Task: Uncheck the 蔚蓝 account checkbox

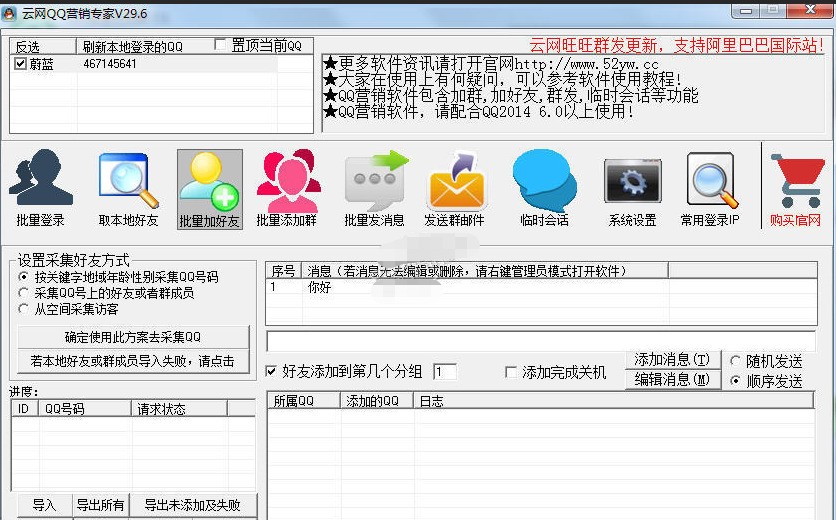Action: (20, 63)
